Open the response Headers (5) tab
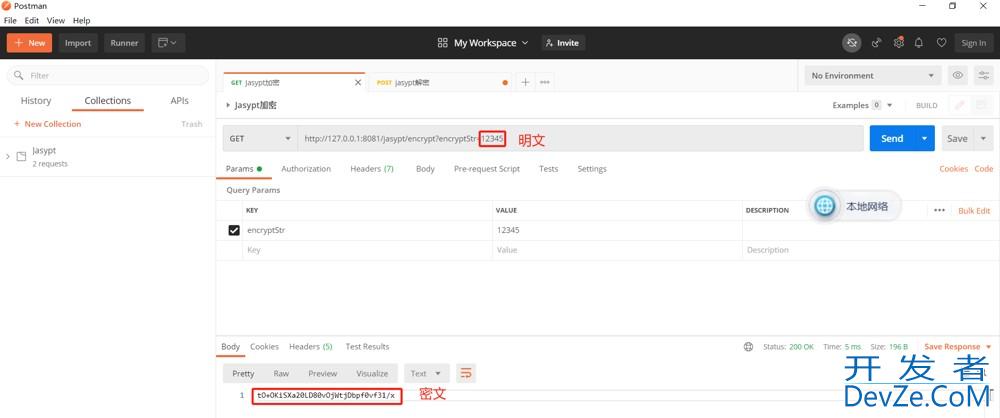Image resolution: width=1000 pixels, height=418 pixels. coord(311,347)
